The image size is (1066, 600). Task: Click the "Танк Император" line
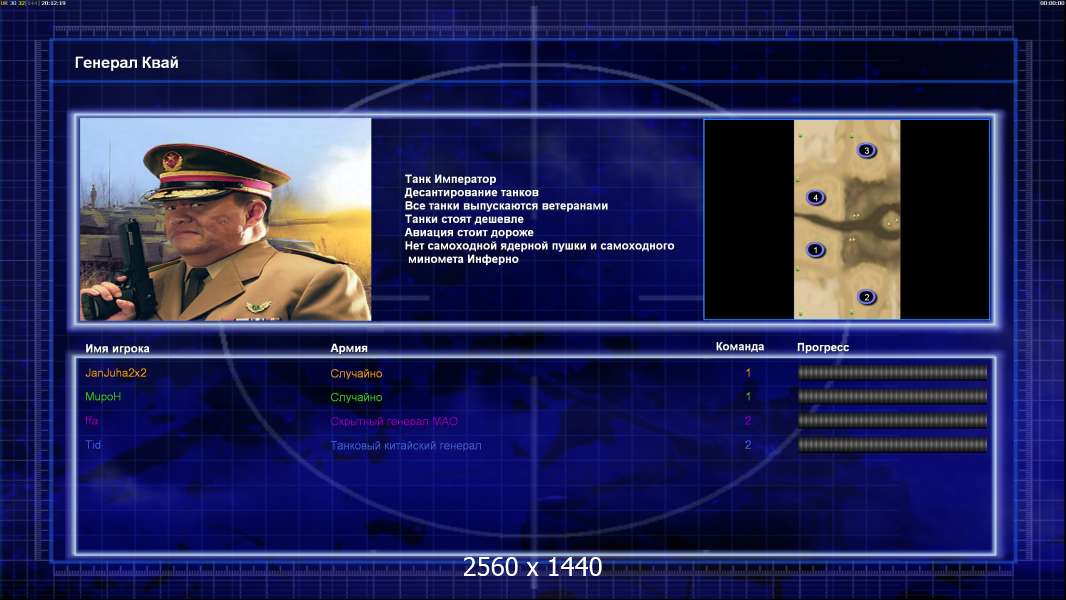(x=450, y=179)
